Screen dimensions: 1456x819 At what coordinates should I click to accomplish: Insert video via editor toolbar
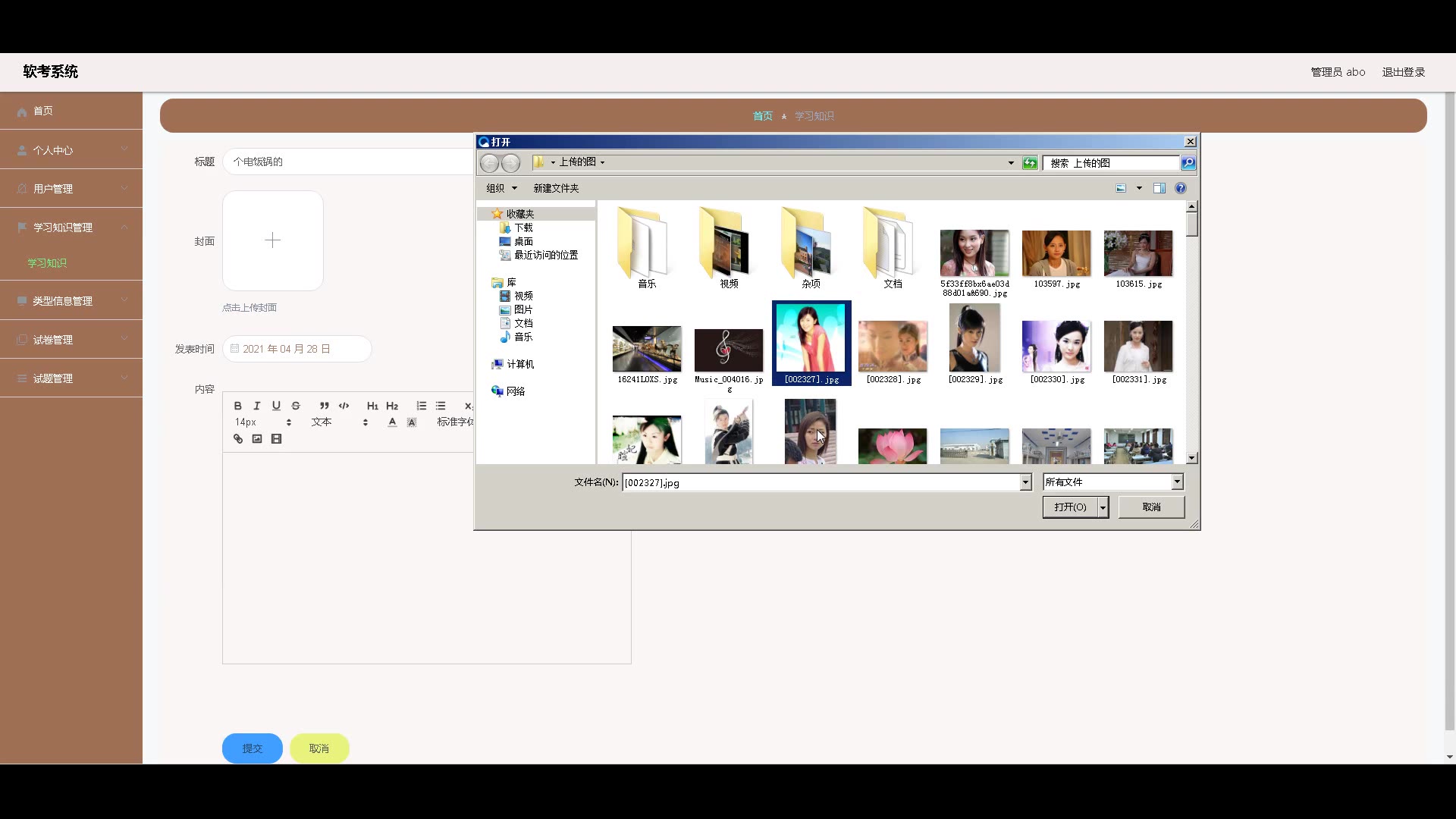click(x=276, y=439)
